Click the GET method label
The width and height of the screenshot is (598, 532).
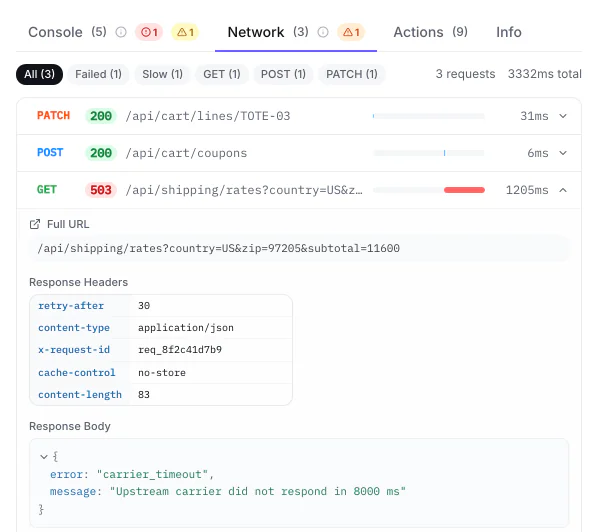coord(47,190)
